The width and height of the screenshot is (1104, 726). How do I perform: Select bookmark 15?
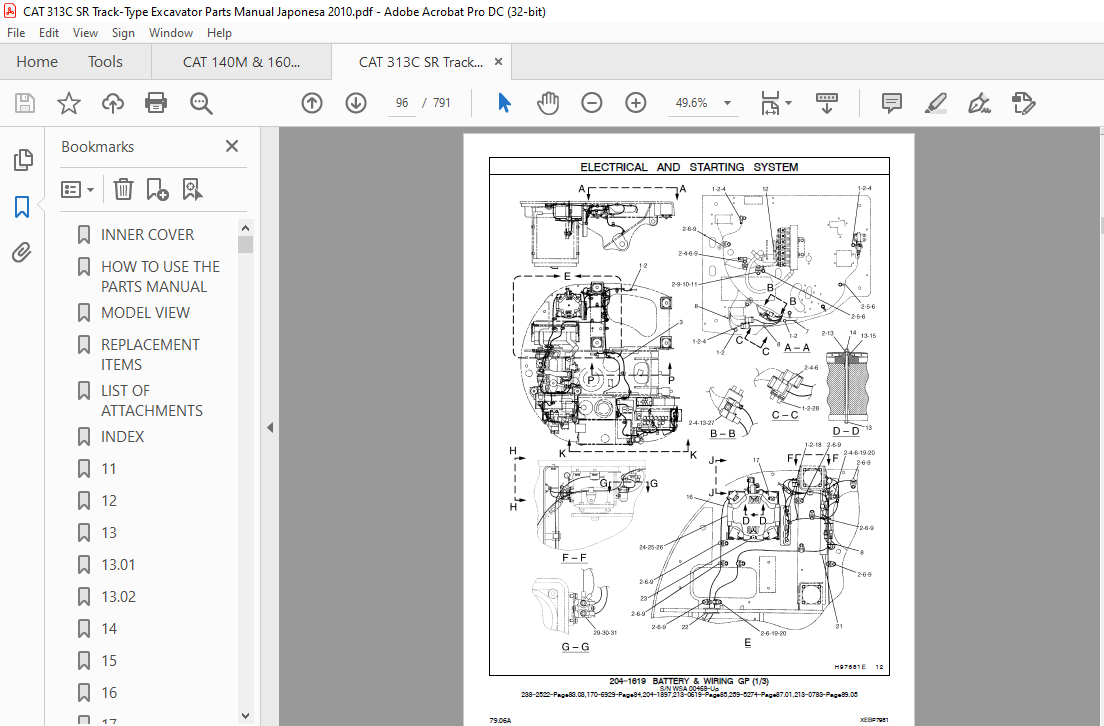(108, 661)
